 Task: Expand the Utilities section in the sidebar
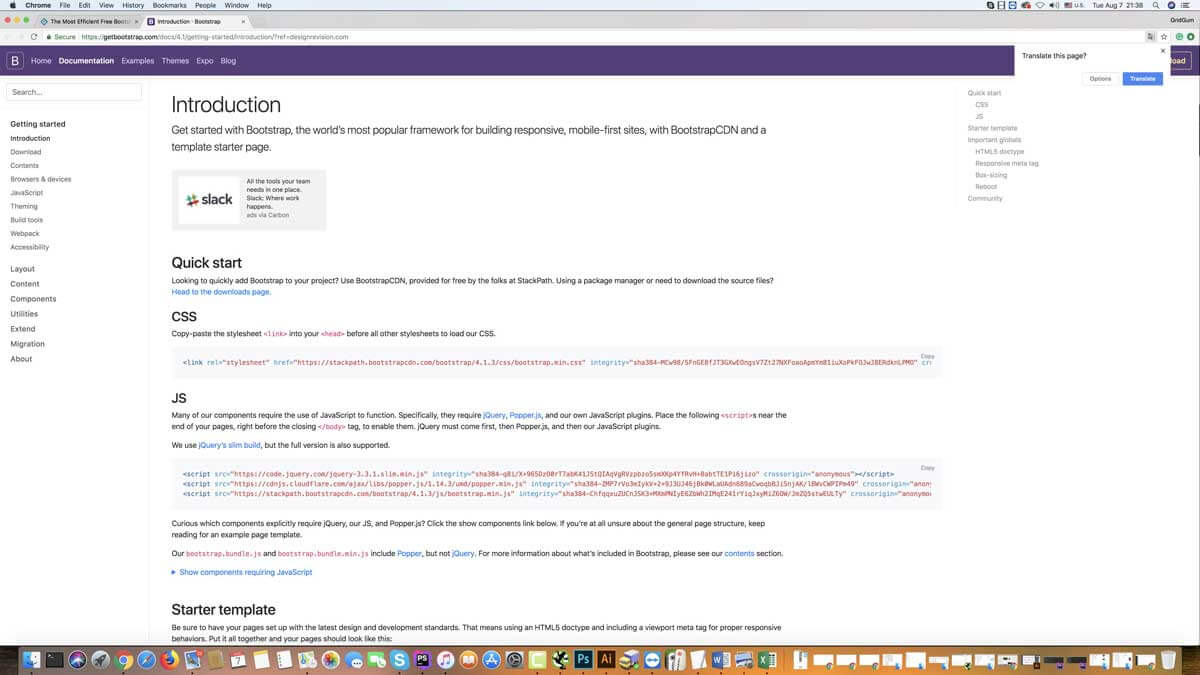(x=24, y=314)
